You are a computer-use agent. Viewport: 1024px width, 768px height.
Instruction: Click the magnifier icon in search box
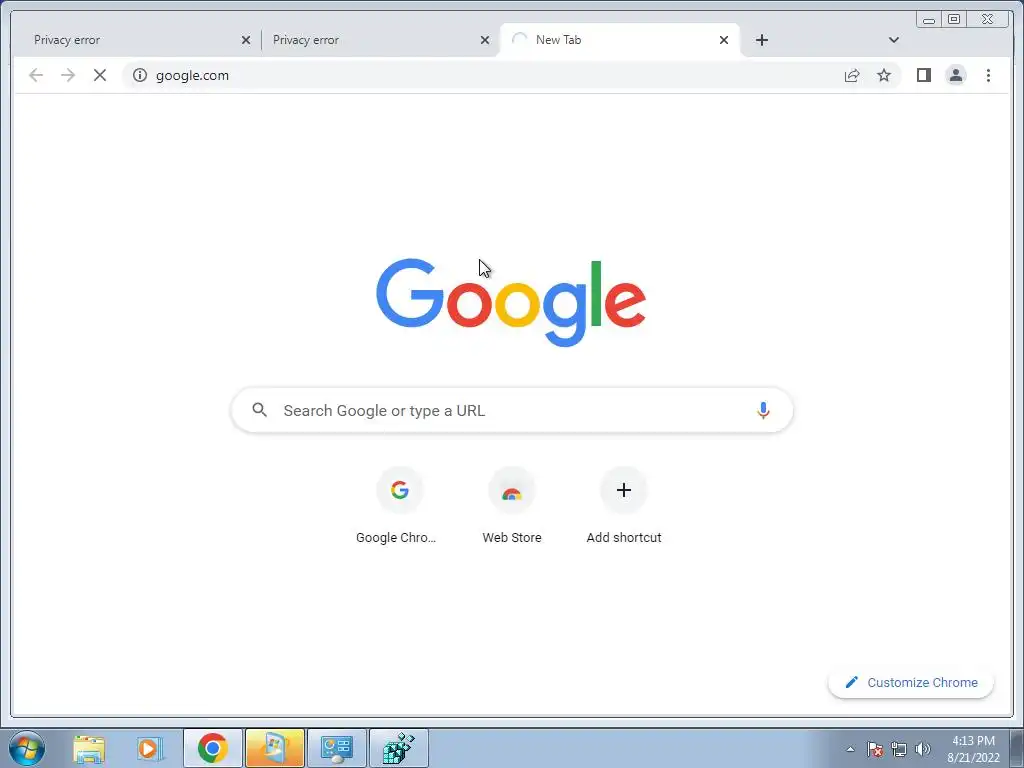coord(259,410)
